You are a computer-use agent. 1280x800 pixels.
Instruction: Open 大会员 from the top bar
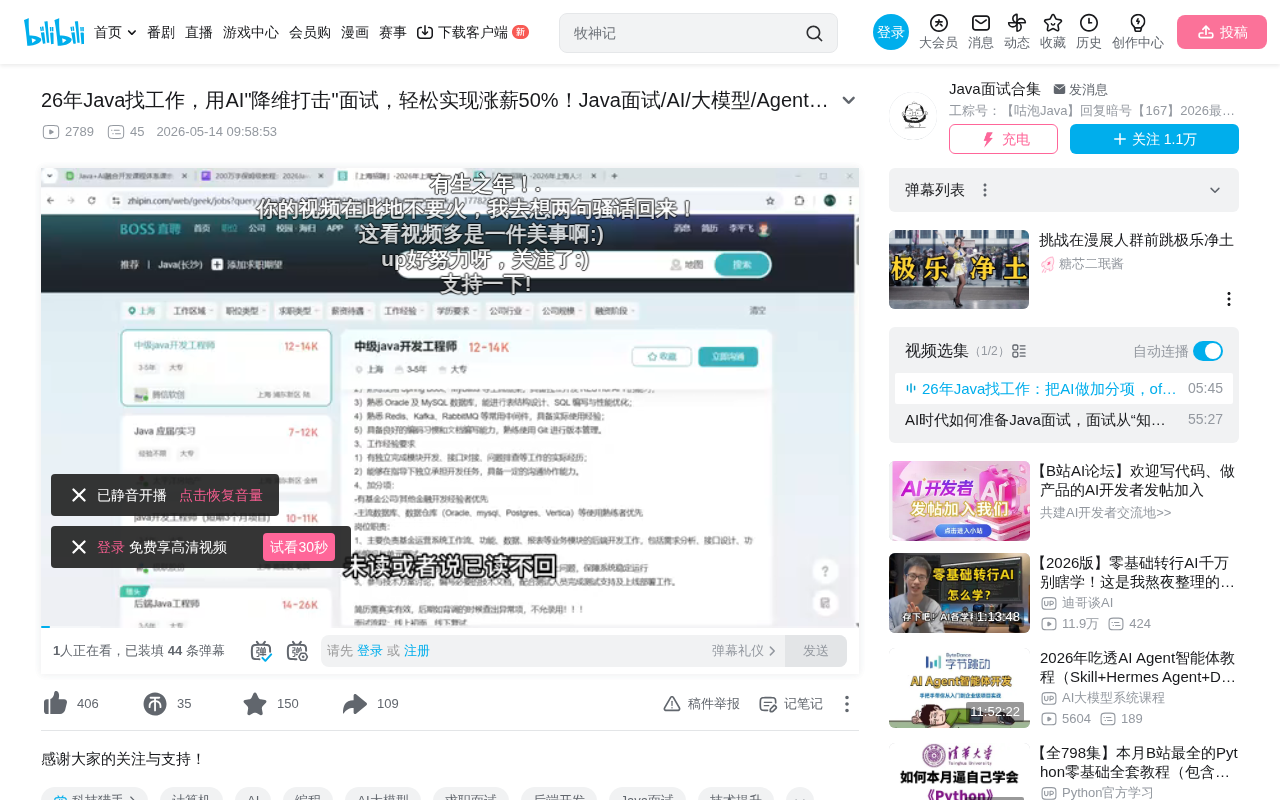(x=938, y=32)
